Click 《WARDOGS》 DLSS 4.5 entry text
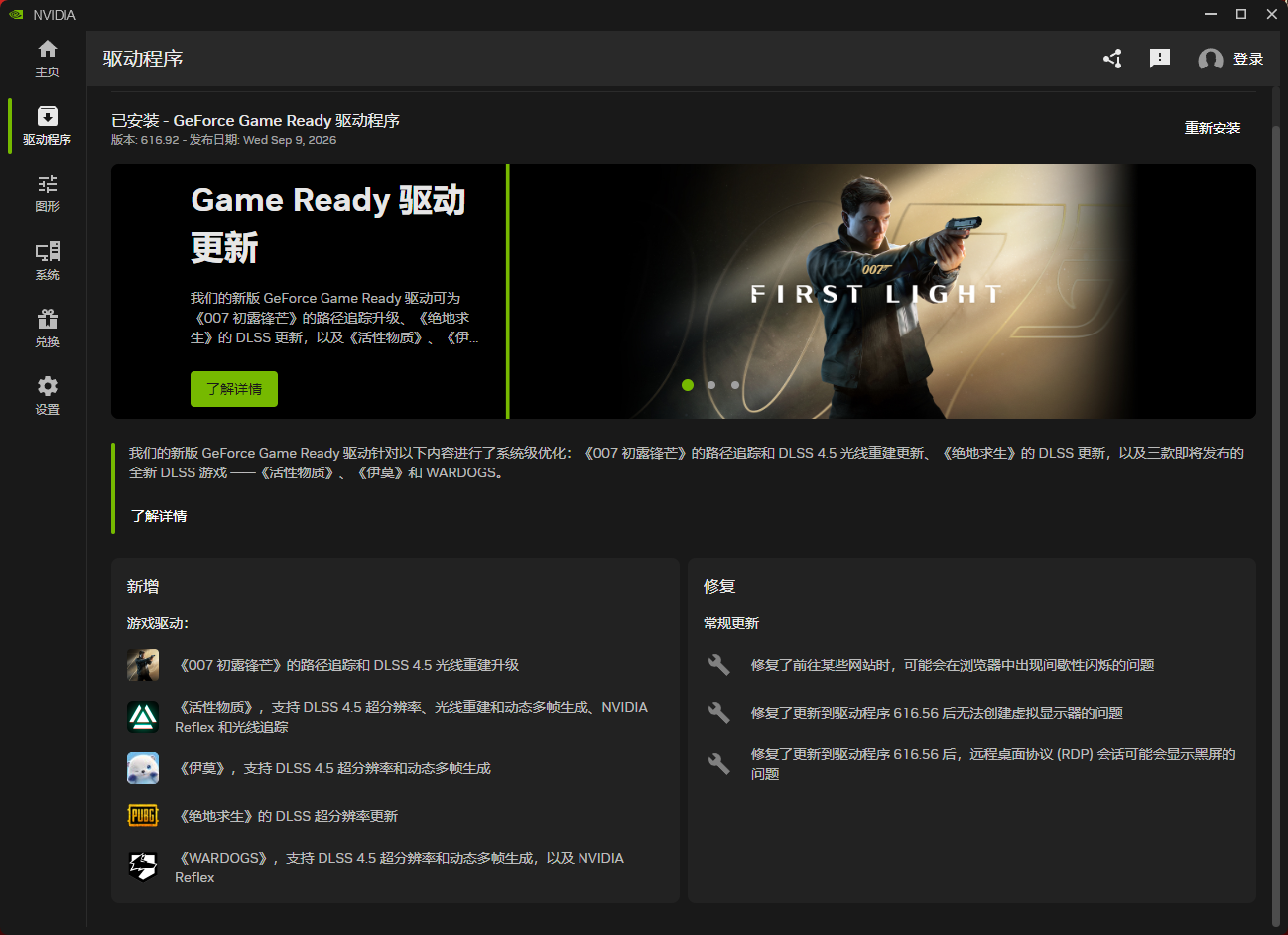Image resolution: width=1288 pixels, height=935 pixels. point(399,868)
